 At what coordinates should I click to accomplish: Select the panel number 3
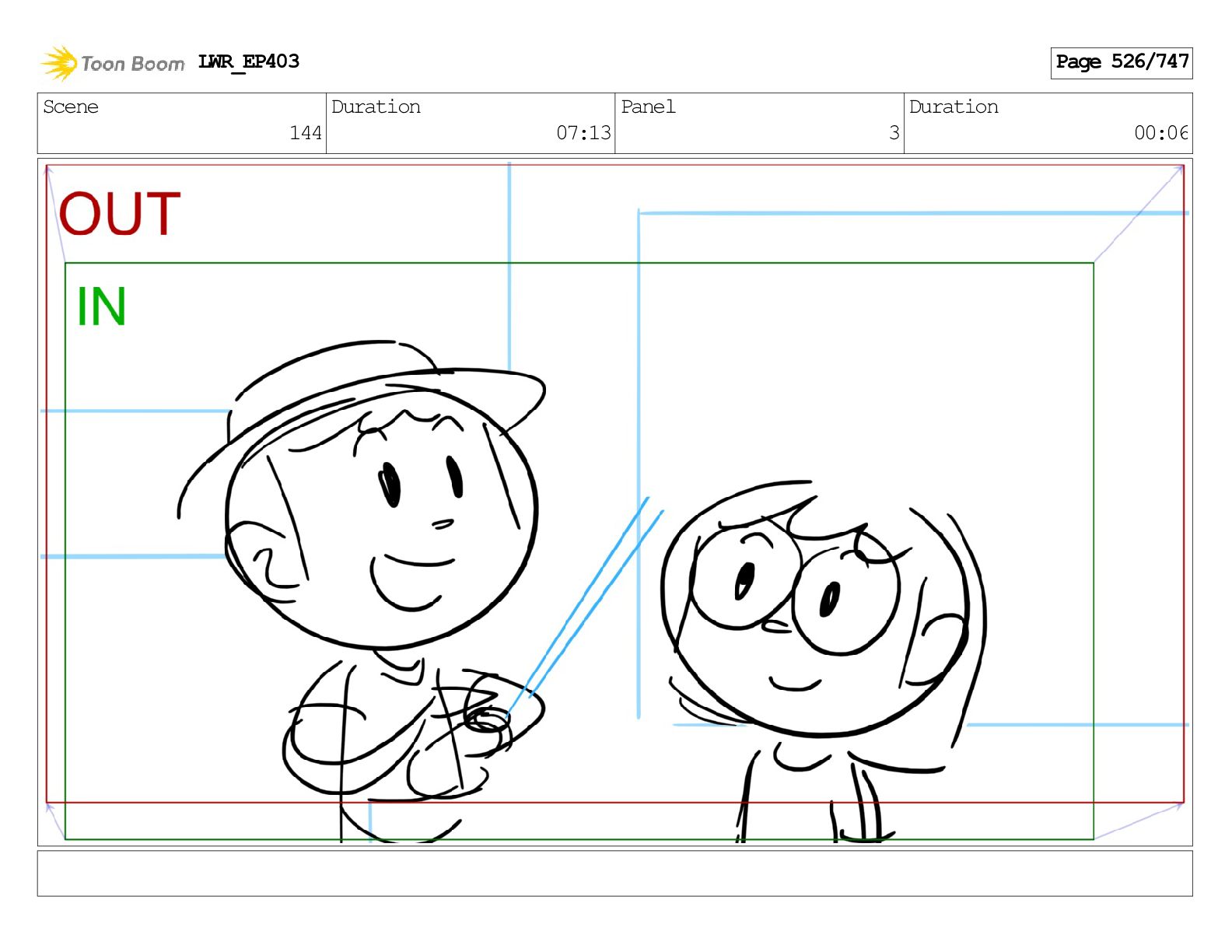click(894, 133)
